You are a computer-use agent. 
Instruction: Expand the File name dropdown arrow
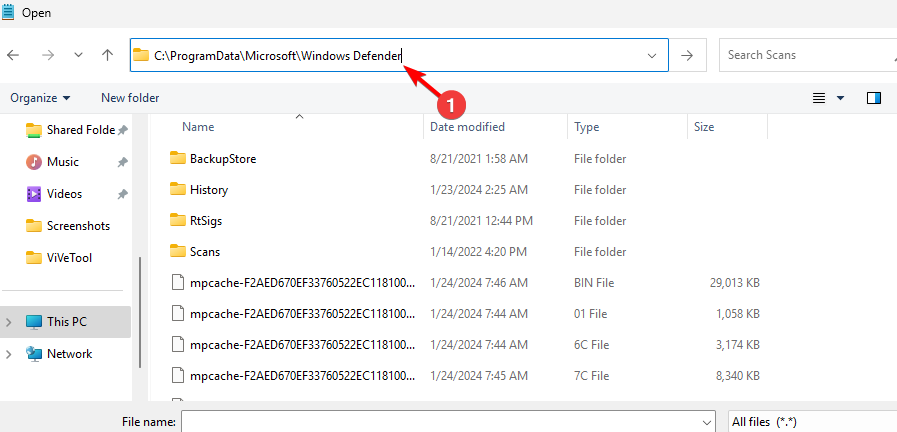point(706,422)
